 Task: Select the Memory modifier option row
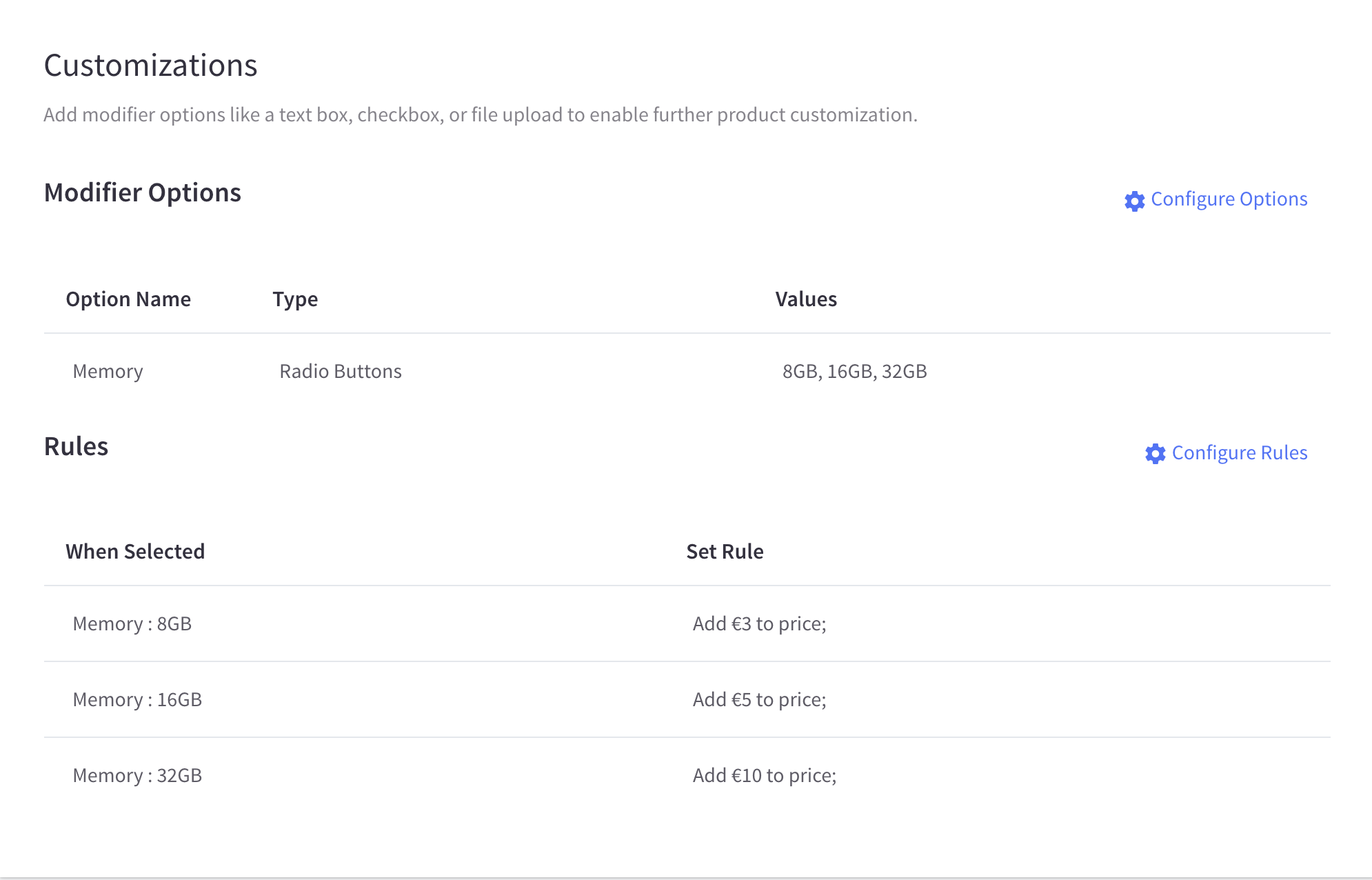click(x=108, y=371)
